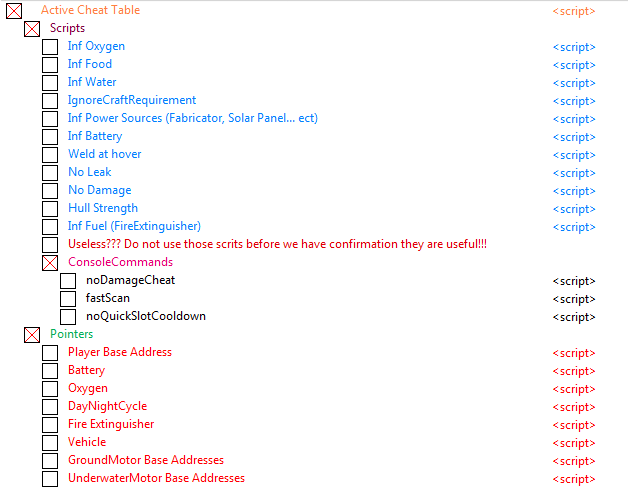
Task: Select the Player Base Address entry
Action: pos(120,352)
